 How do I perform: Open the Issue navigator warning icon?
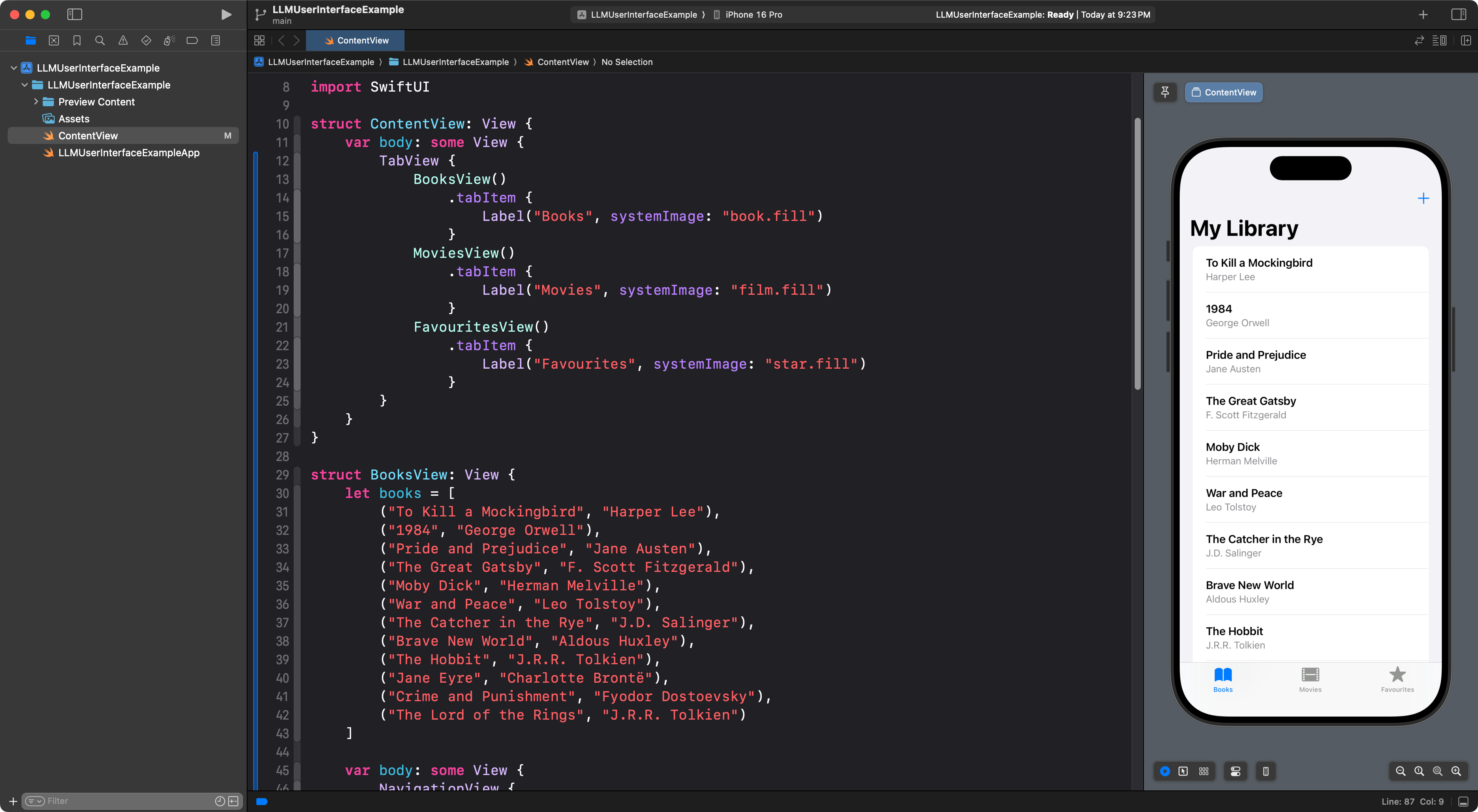[123, 40]
